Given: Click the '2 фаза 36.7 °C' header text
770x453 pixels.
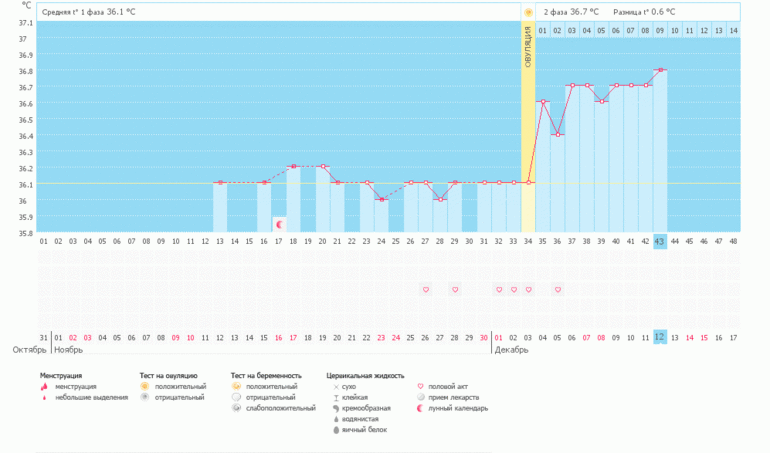Looking at the screenshot, I should click(x=571, y=12).
